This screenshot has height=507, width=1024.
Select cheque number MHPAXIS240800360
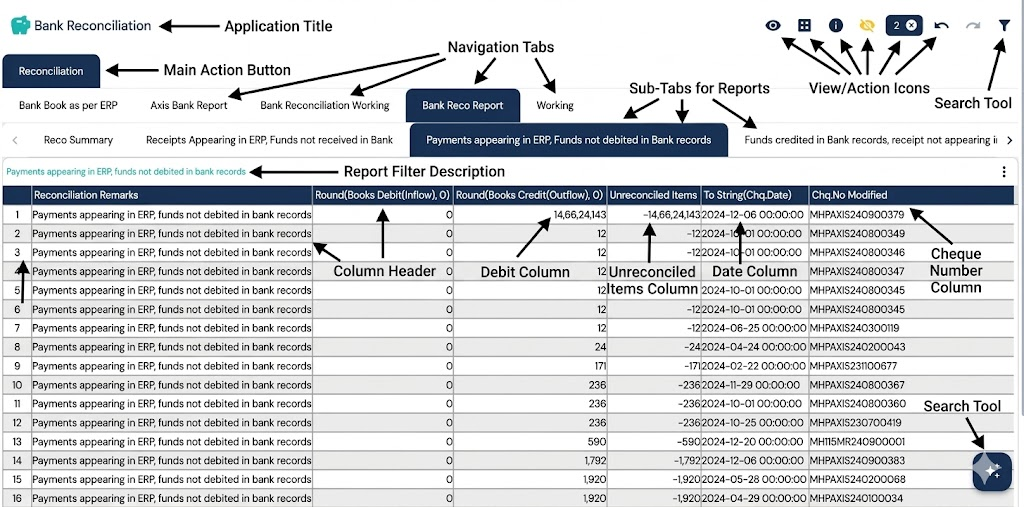coord(857,404)
